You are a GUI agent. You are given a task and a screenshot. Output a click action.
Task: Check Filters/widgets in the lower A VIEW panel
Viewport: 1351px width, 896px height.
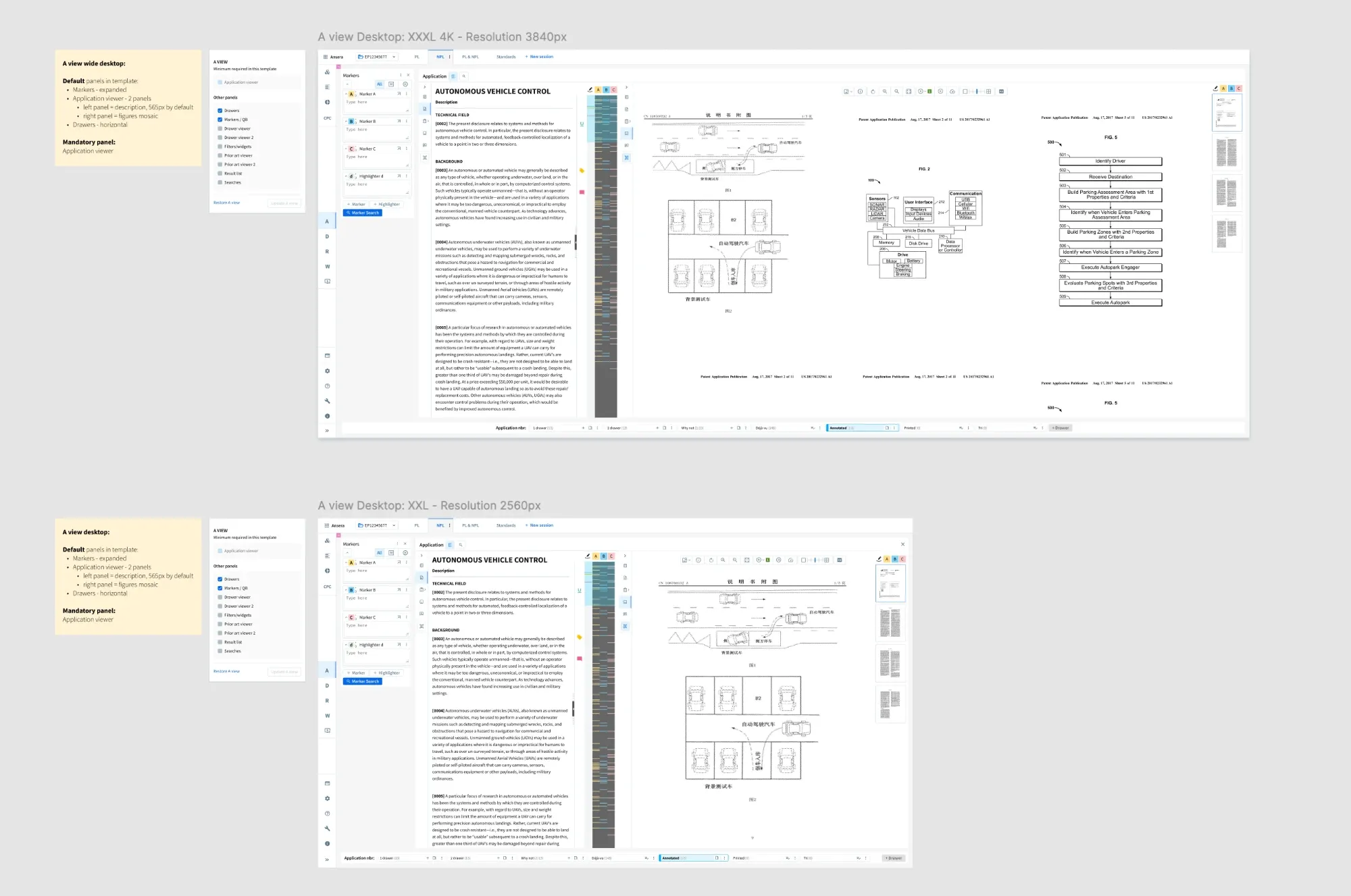pos(220,615)
